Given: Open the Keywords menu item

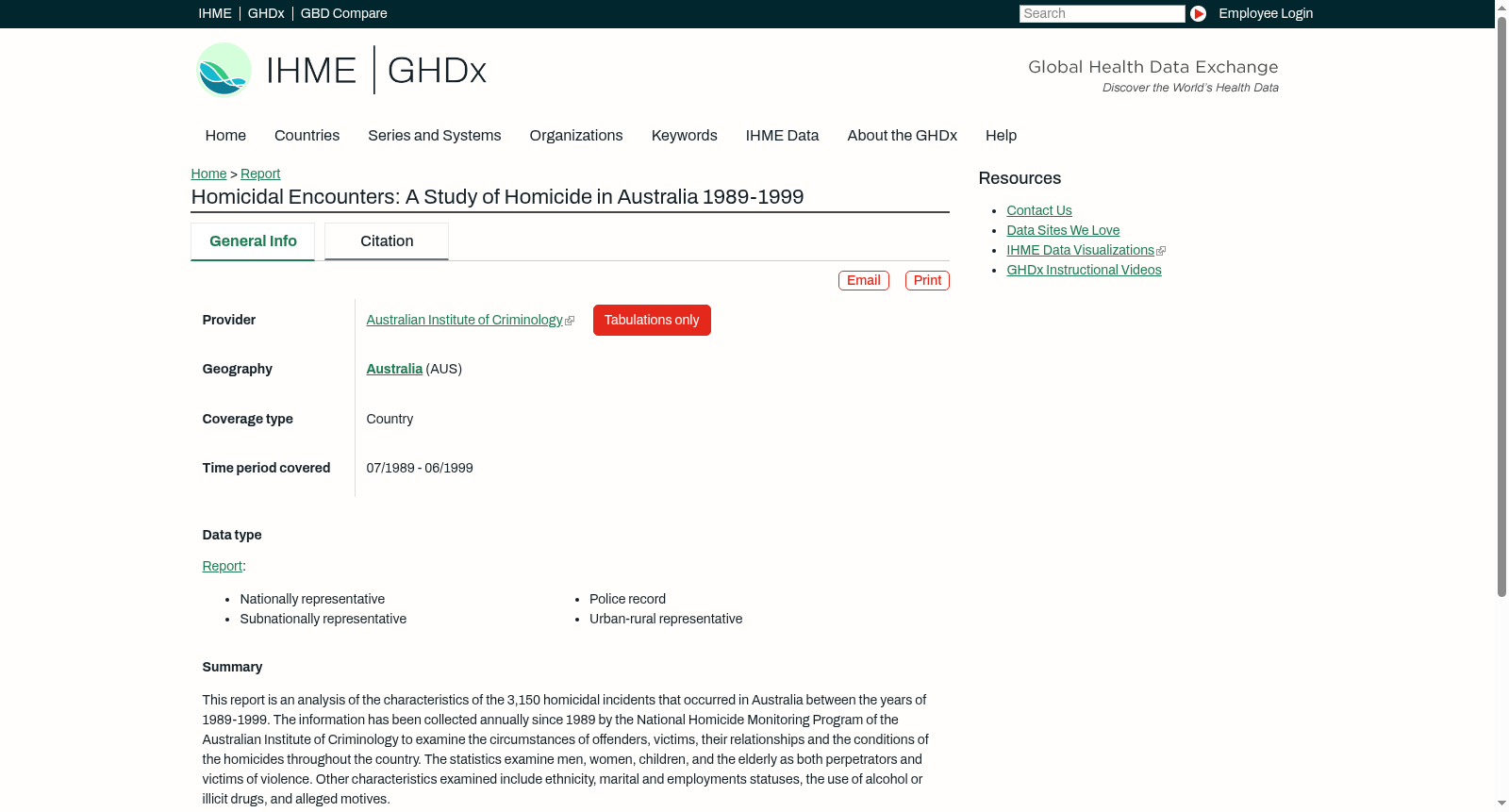Looking at the screenshot, I should click(x=684, y=136).
